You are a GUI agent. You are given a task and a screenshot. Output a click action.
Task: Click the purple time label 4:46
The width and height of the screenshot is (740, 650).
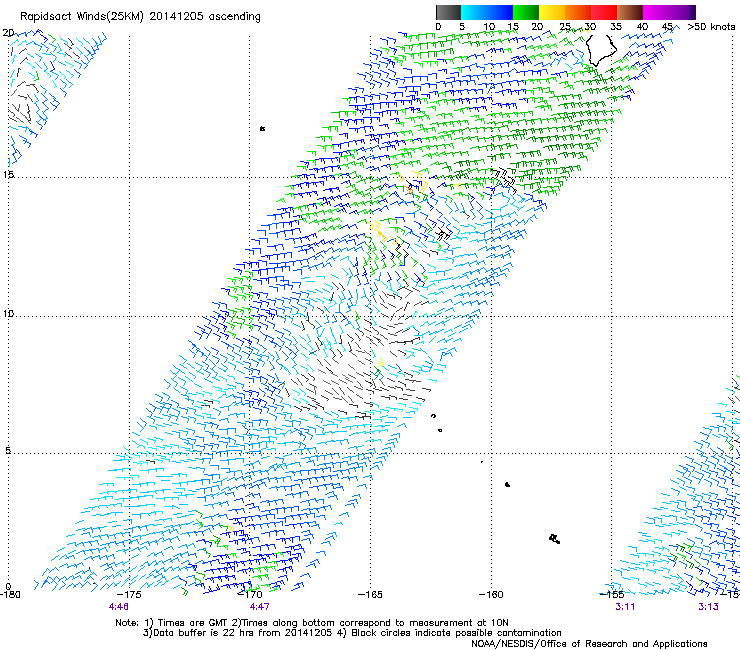coord(118,607)
